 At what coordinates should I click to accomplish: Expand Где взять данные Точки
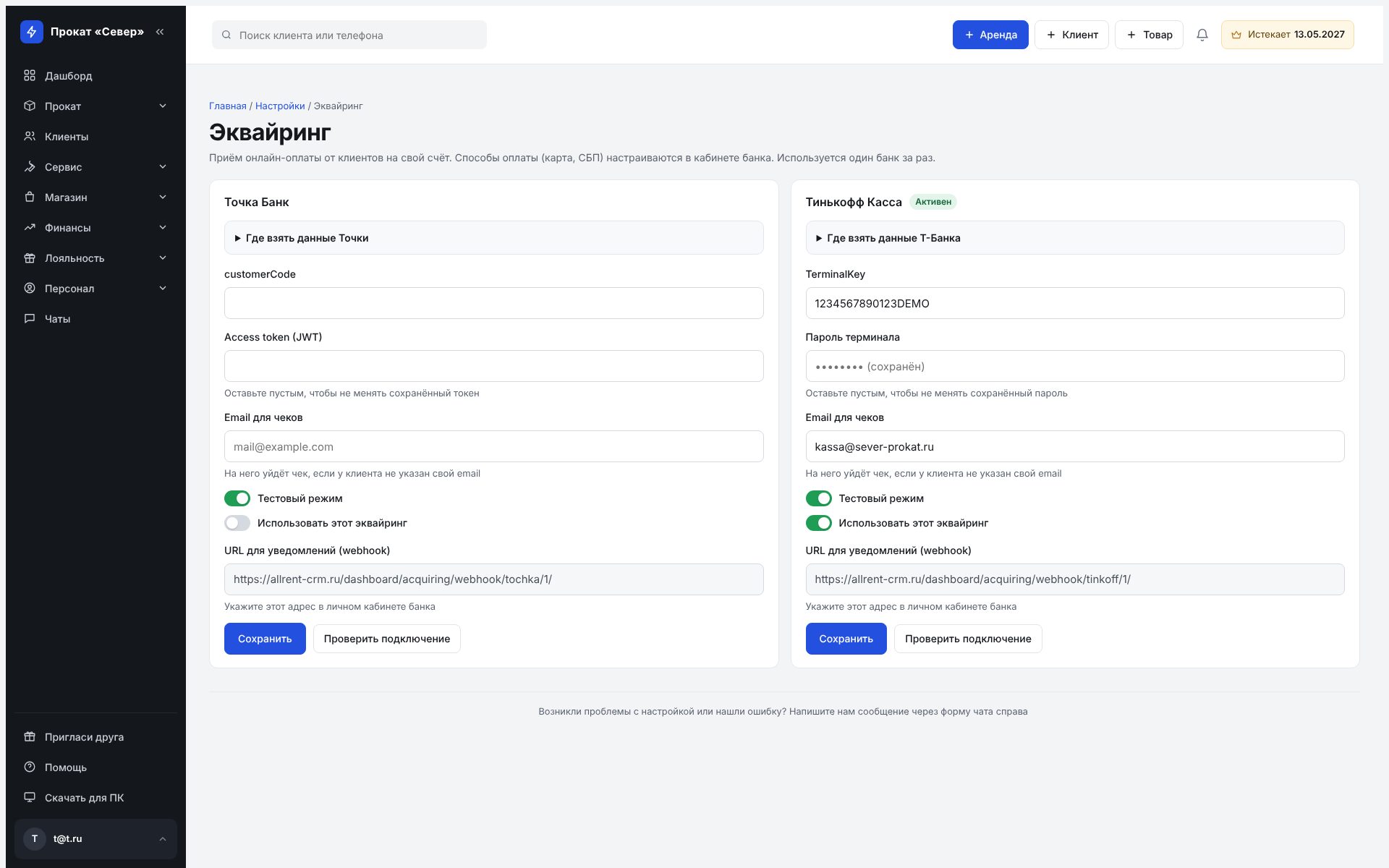pos(493,238)
